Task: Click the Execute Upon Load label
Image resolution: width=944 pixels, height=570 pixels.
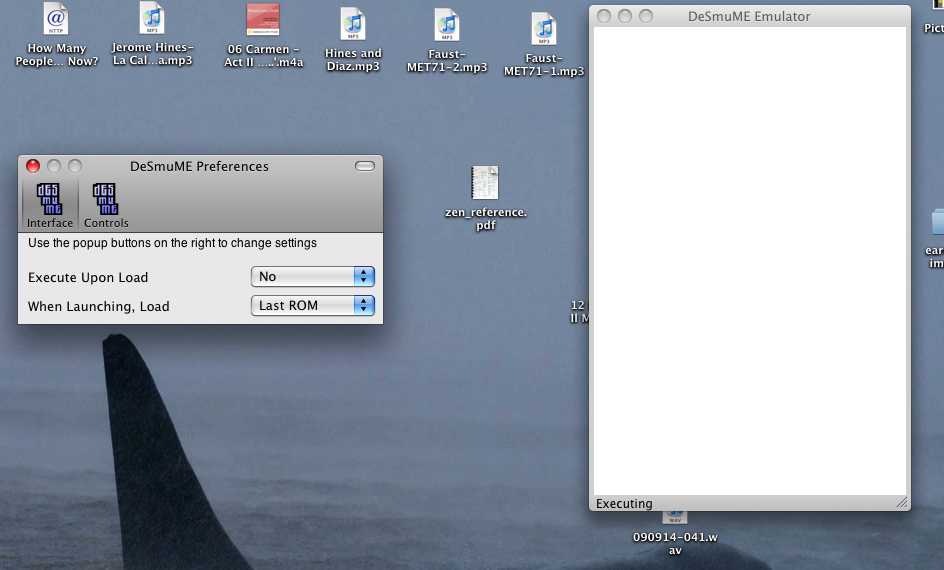Action: click(88, 277)
